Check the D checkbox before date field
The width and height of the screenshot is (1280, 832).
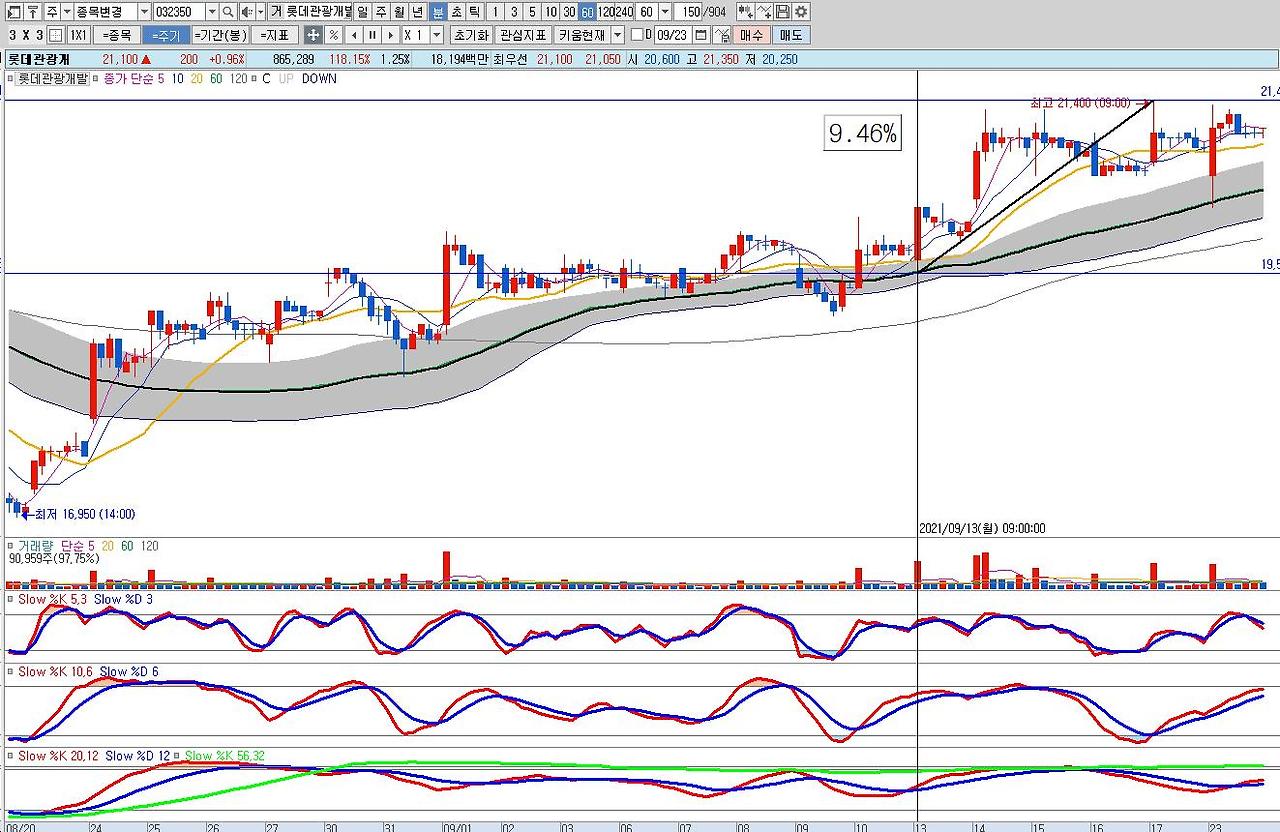coord(636,35)
